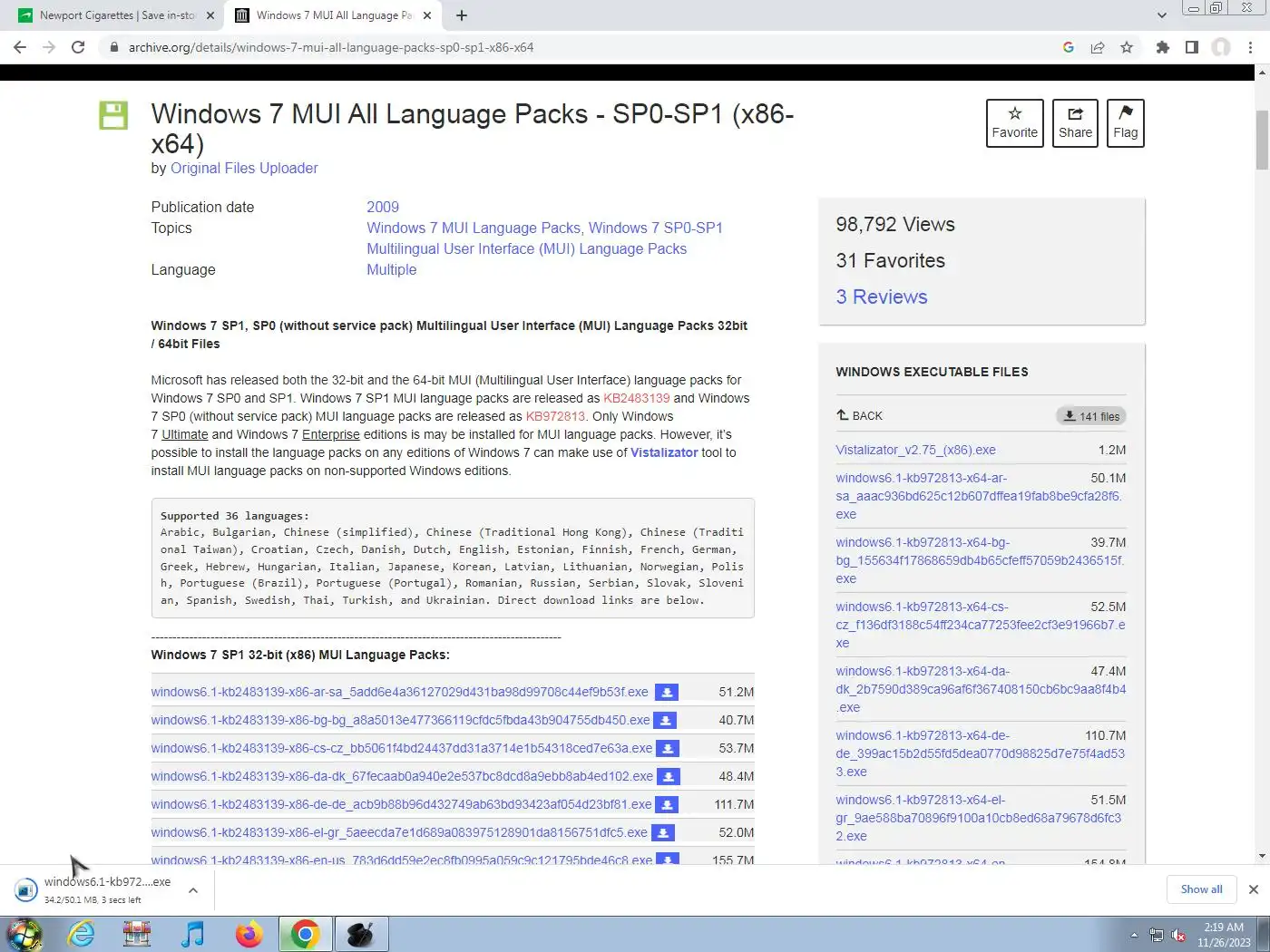Click the Chrome taskbar button
This screenshot has height=952, width=1270.
(x=306, y=934)
